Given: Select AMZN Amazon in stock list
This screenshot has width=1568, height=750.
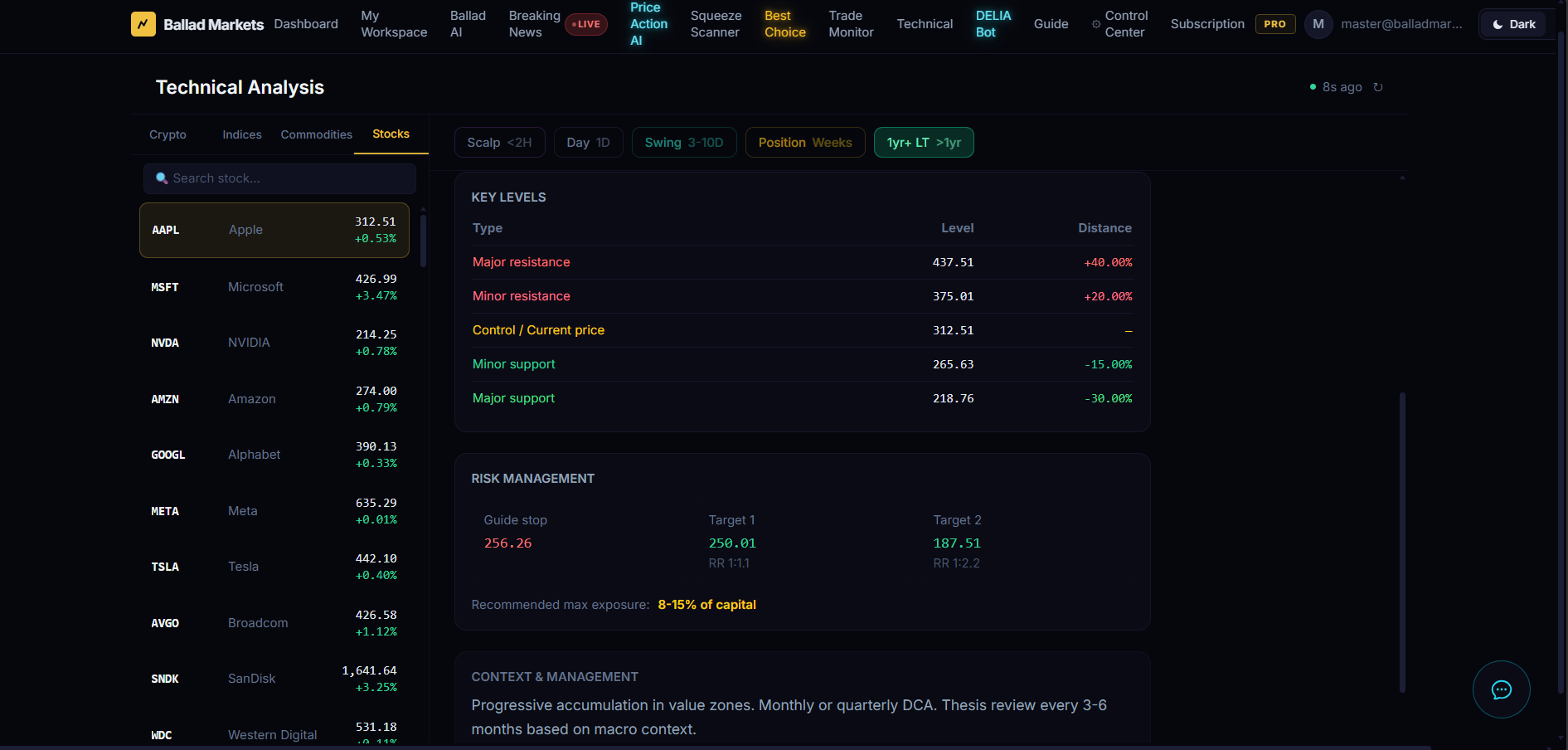Looking at the screenshot, I should (x=274, y=399).
